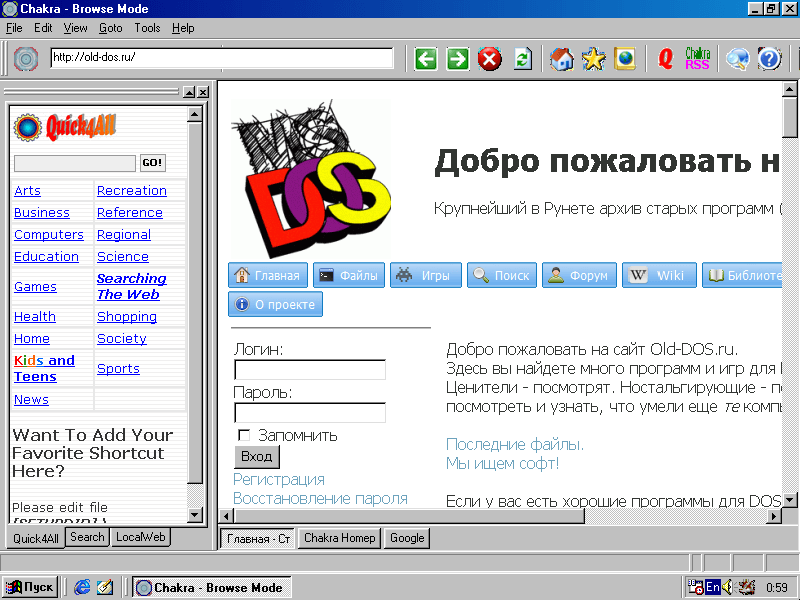Open the Goto menu
Viewport: 800px width, 600px height.
(x=110, y=28)
